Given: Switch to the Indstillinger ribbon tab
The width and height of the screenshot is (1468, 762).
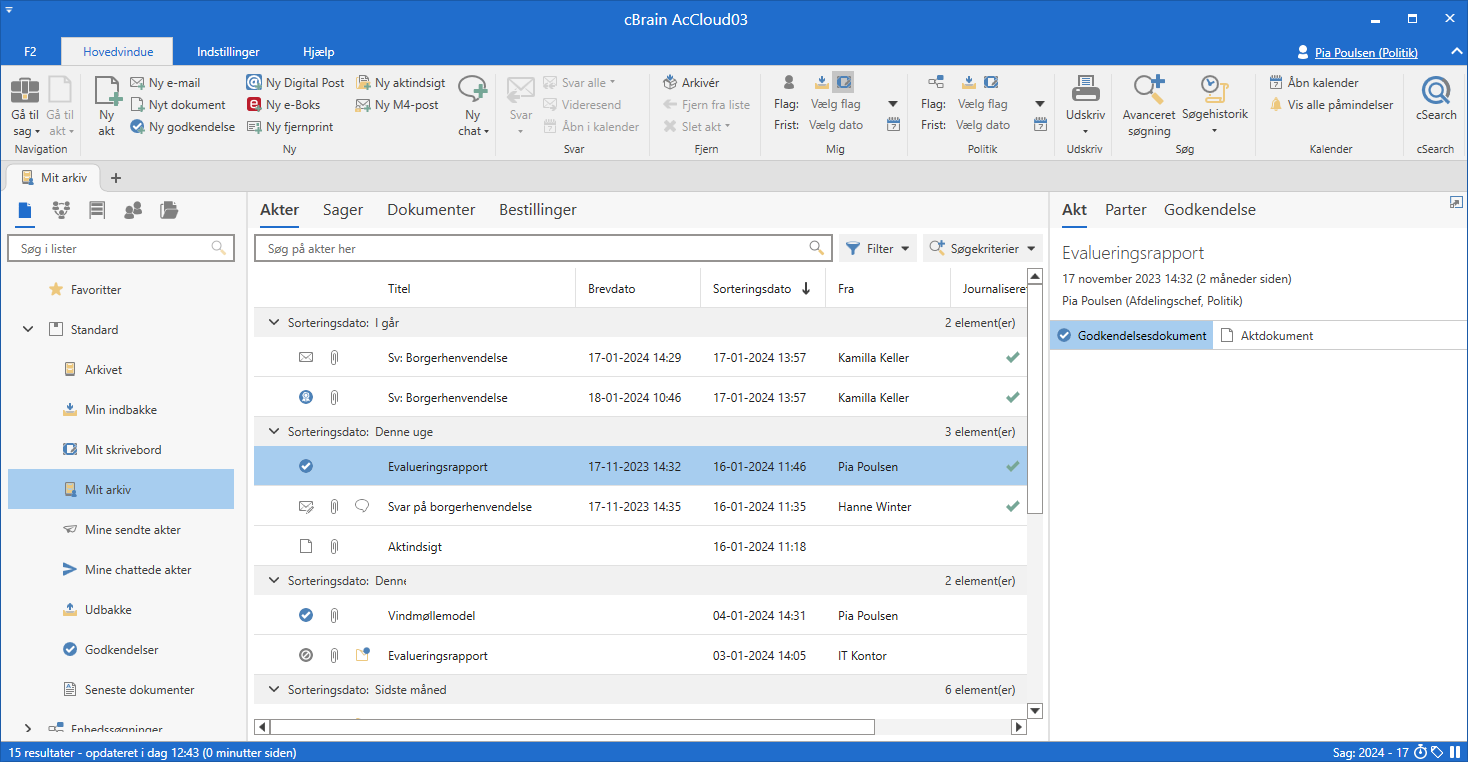Looking at the screenshot, I should tap(228, 52).
